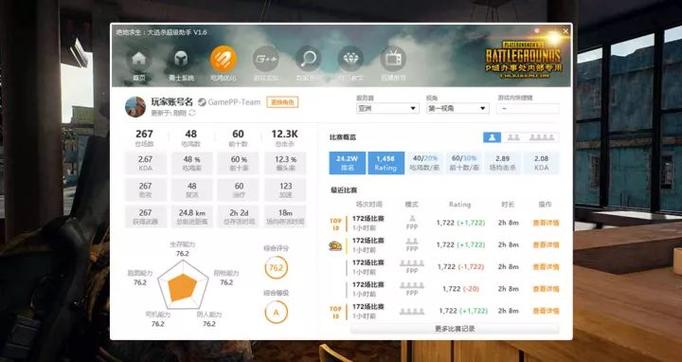Open the perspective dropdown showing 第一视角

(458, 108)
